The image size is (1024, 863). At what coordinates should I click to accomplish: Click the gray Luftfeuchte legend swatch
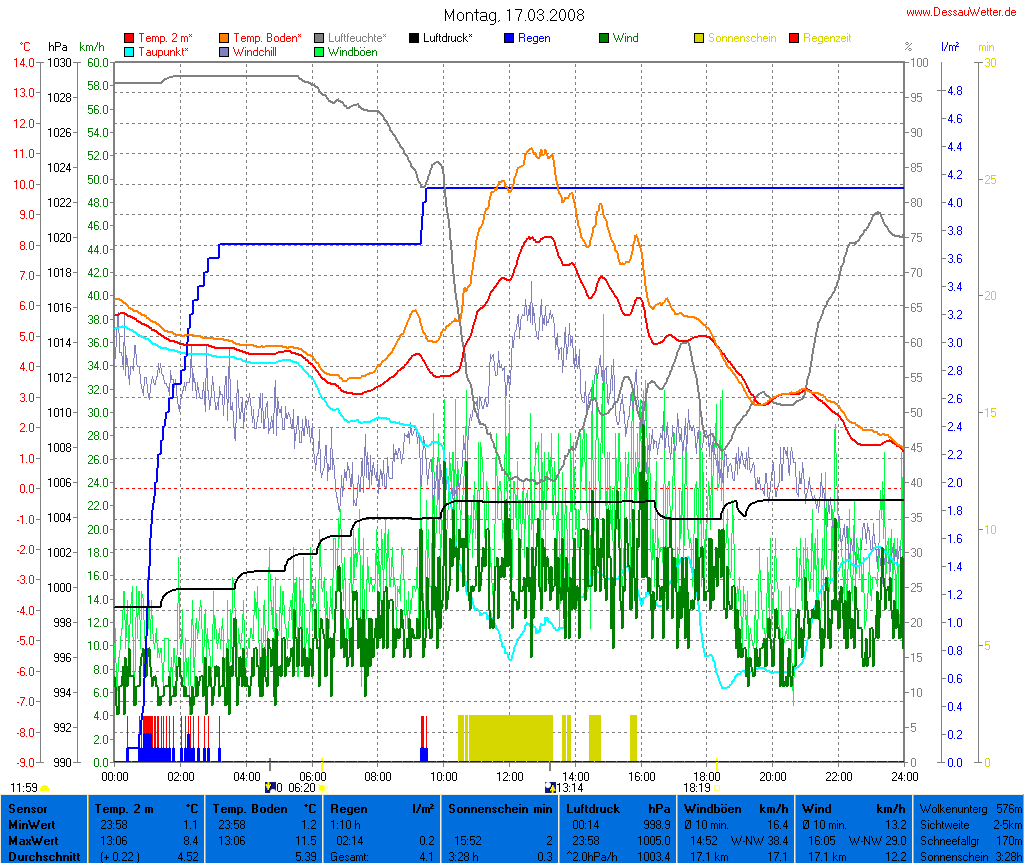coord(319,38)
